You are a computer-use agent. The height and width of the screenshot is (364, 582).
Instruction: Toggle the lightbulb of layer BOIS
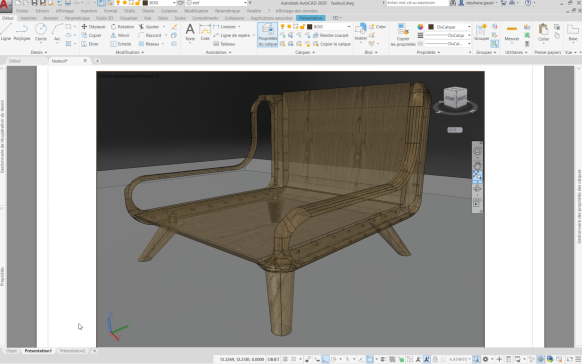click(282, 27)
